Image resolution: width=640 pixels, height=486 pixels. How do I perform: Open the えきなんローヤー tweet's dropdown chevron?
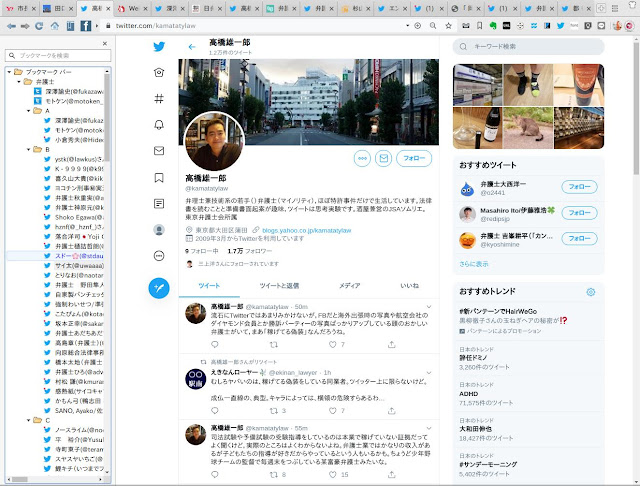coord(429,373)
